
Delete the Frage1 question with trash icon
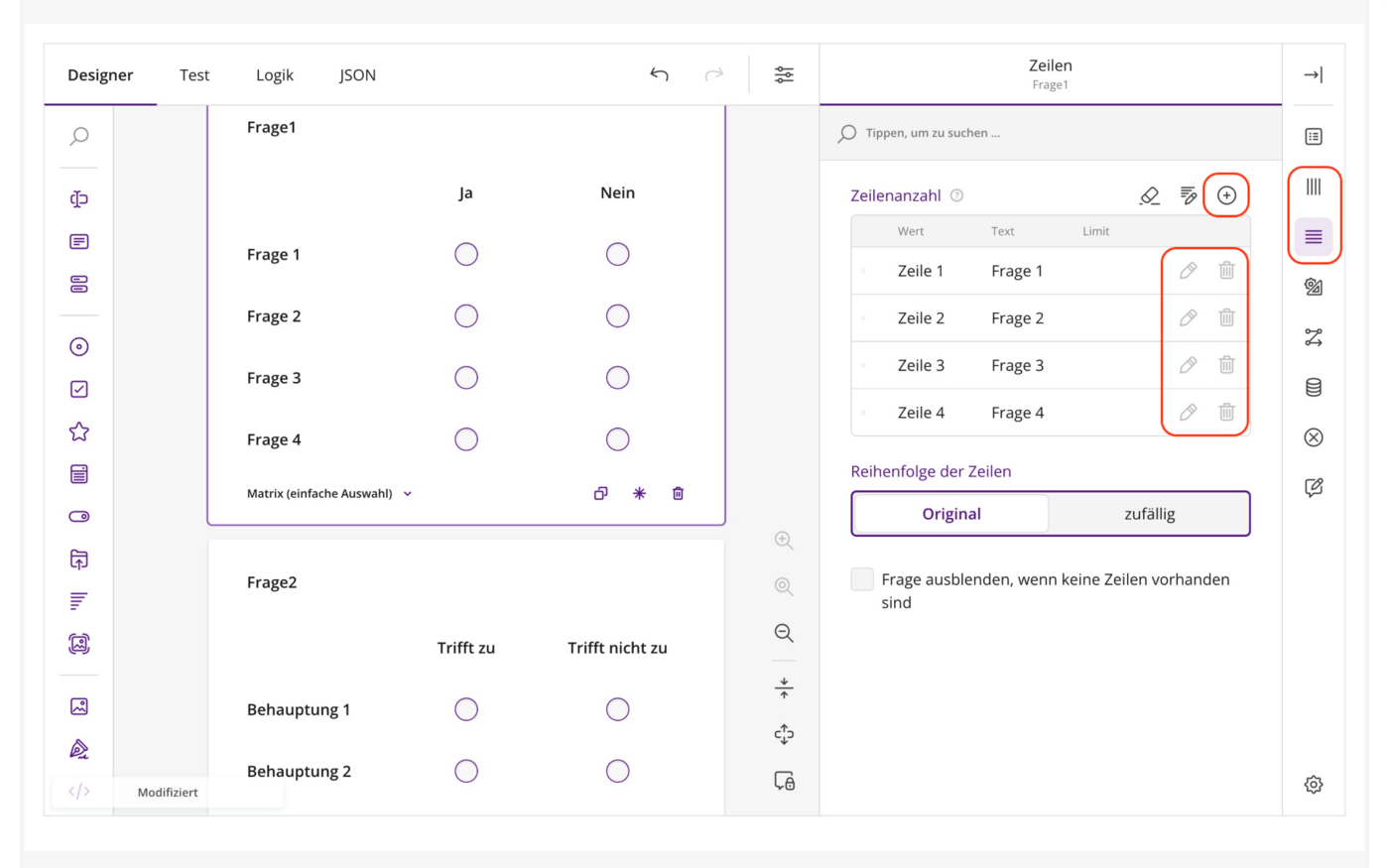(x=678, y=493)
